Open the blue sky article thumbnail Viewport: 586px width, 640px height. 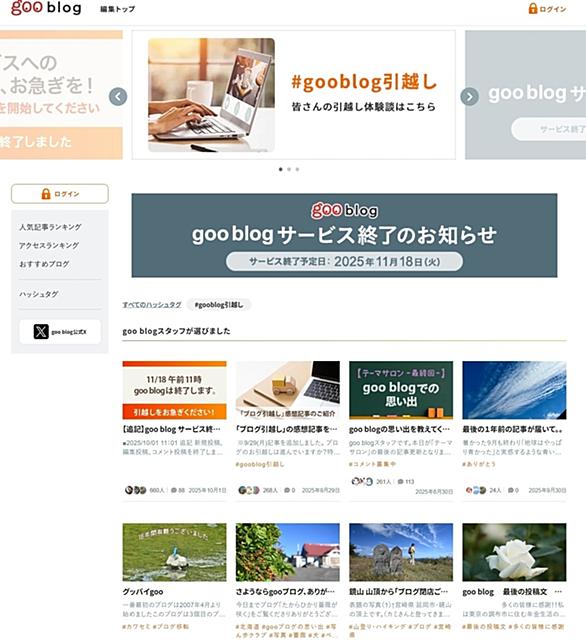point(514,390)
